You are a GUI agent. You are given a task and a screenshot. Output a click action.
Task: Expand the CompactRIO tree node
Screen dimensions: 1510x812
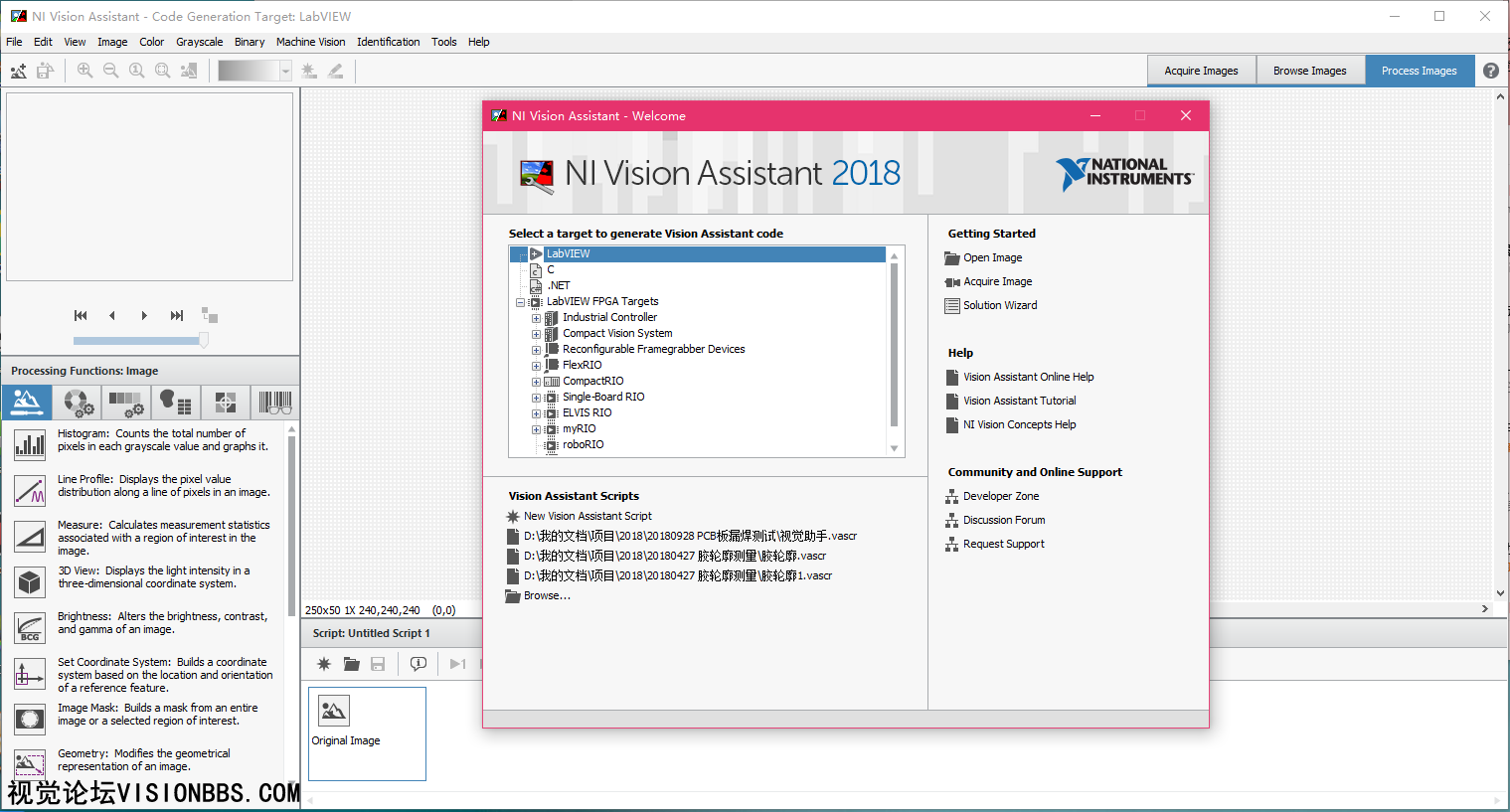536,382
